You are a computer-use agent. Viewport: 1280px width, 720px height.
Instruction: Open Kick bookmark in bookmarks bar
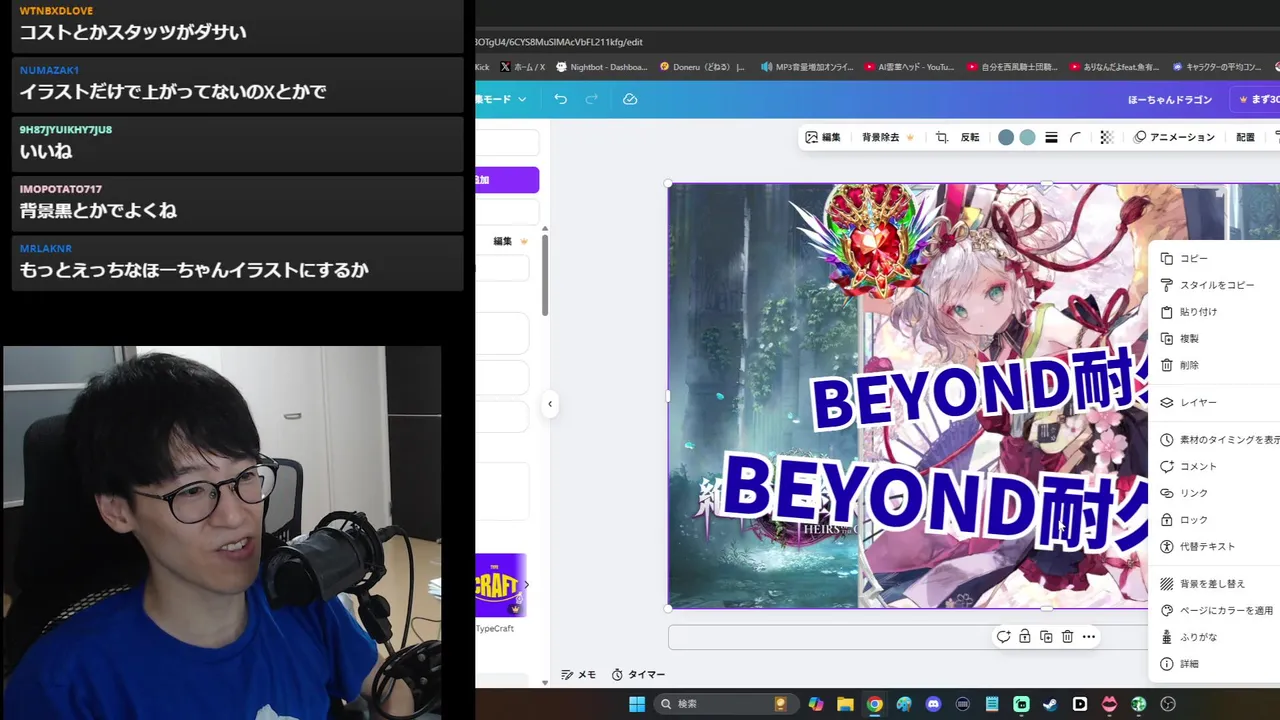(x=482, y=67)
